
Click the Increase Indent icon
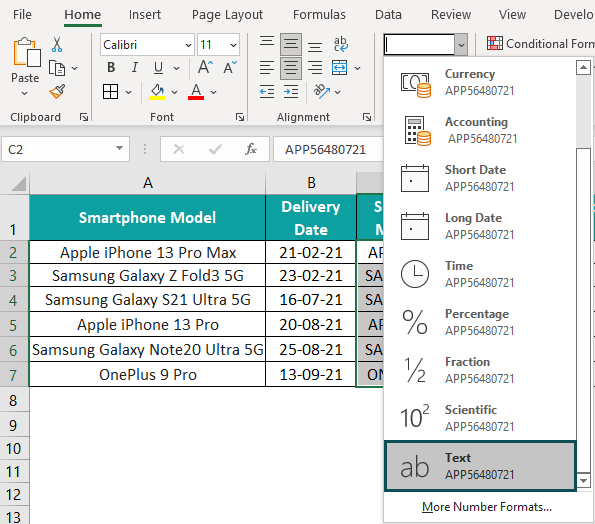coord(291,91)
